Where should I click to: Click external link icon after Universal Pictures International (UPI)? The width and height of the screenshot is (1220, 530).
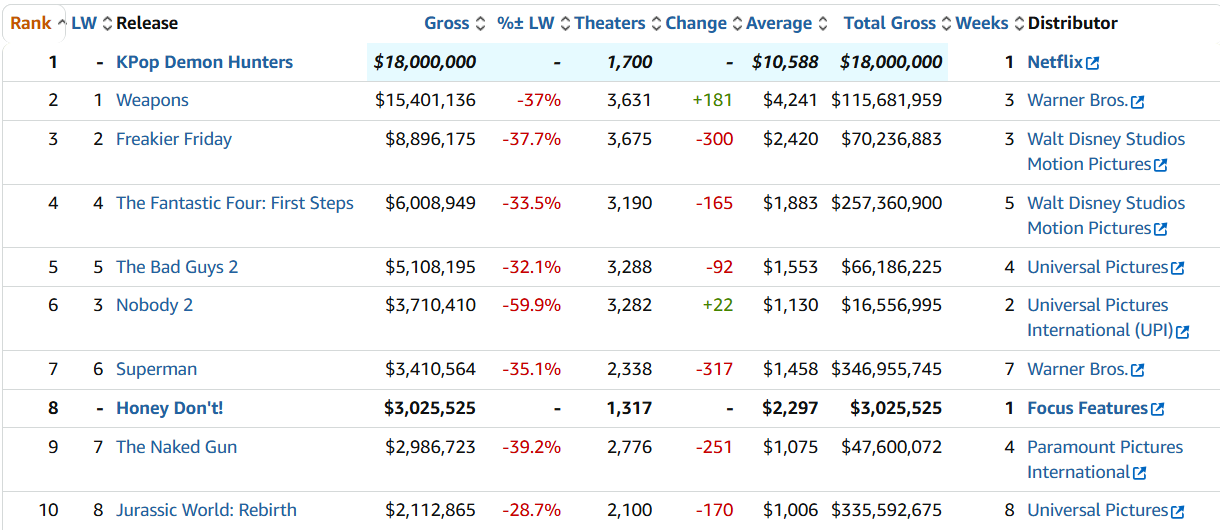coord(1183,332)
